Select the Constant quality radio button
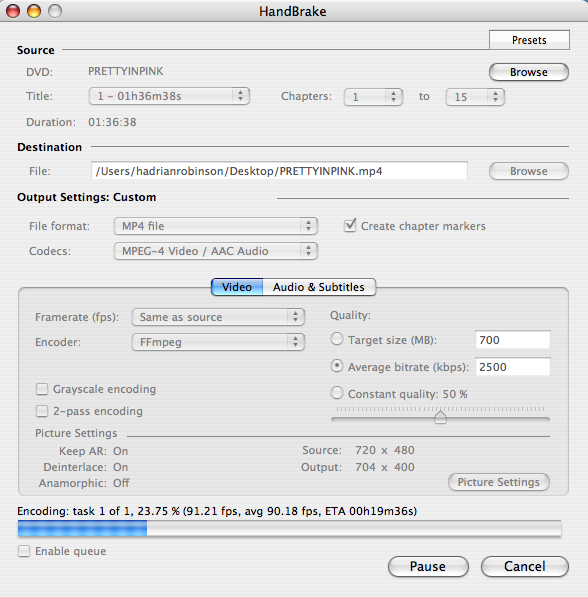 [337, 393]
